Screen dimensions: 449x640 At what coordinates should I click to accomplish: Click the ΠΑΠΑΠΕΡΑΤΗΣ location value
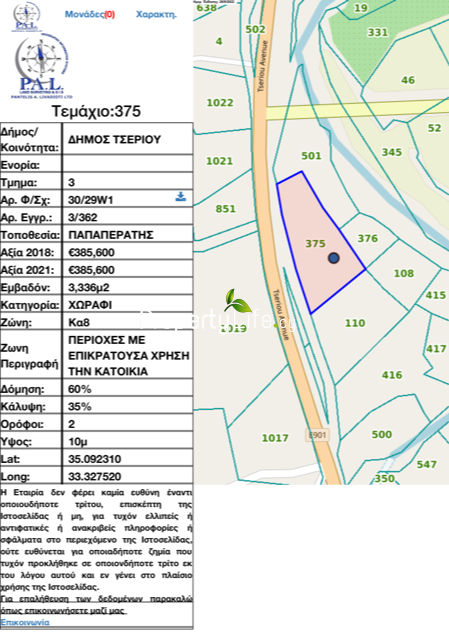(111, 235)
